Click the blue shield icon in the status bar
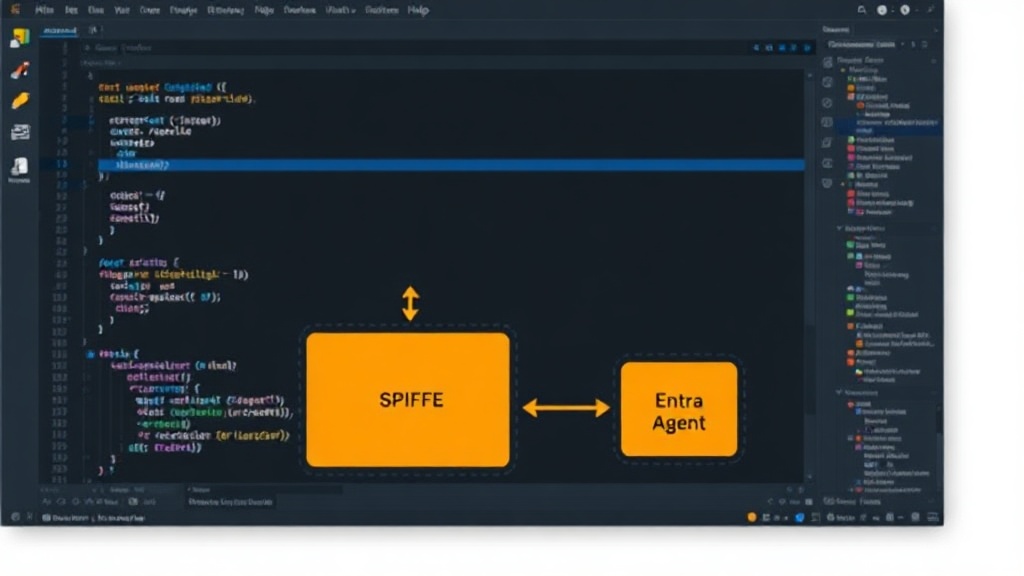Image resolution: width=1024 pixels, height=576 pixels. point(799,517)
